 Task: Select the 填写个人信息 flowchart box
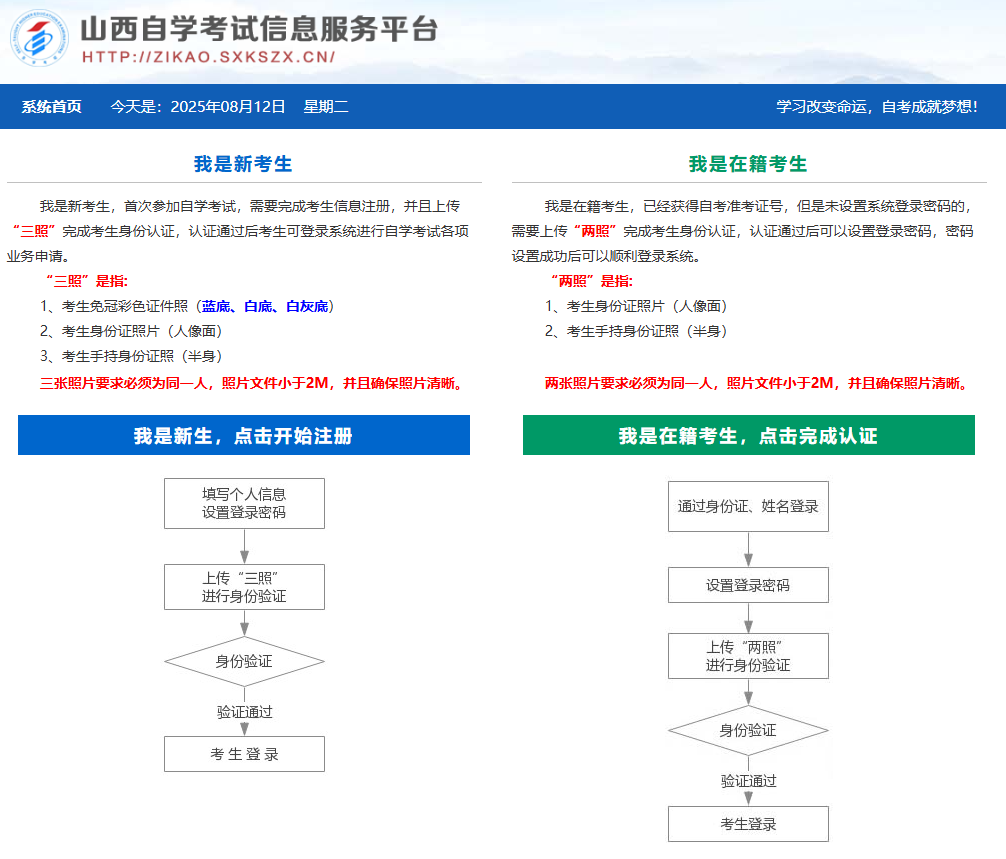[x=244, y=503]
